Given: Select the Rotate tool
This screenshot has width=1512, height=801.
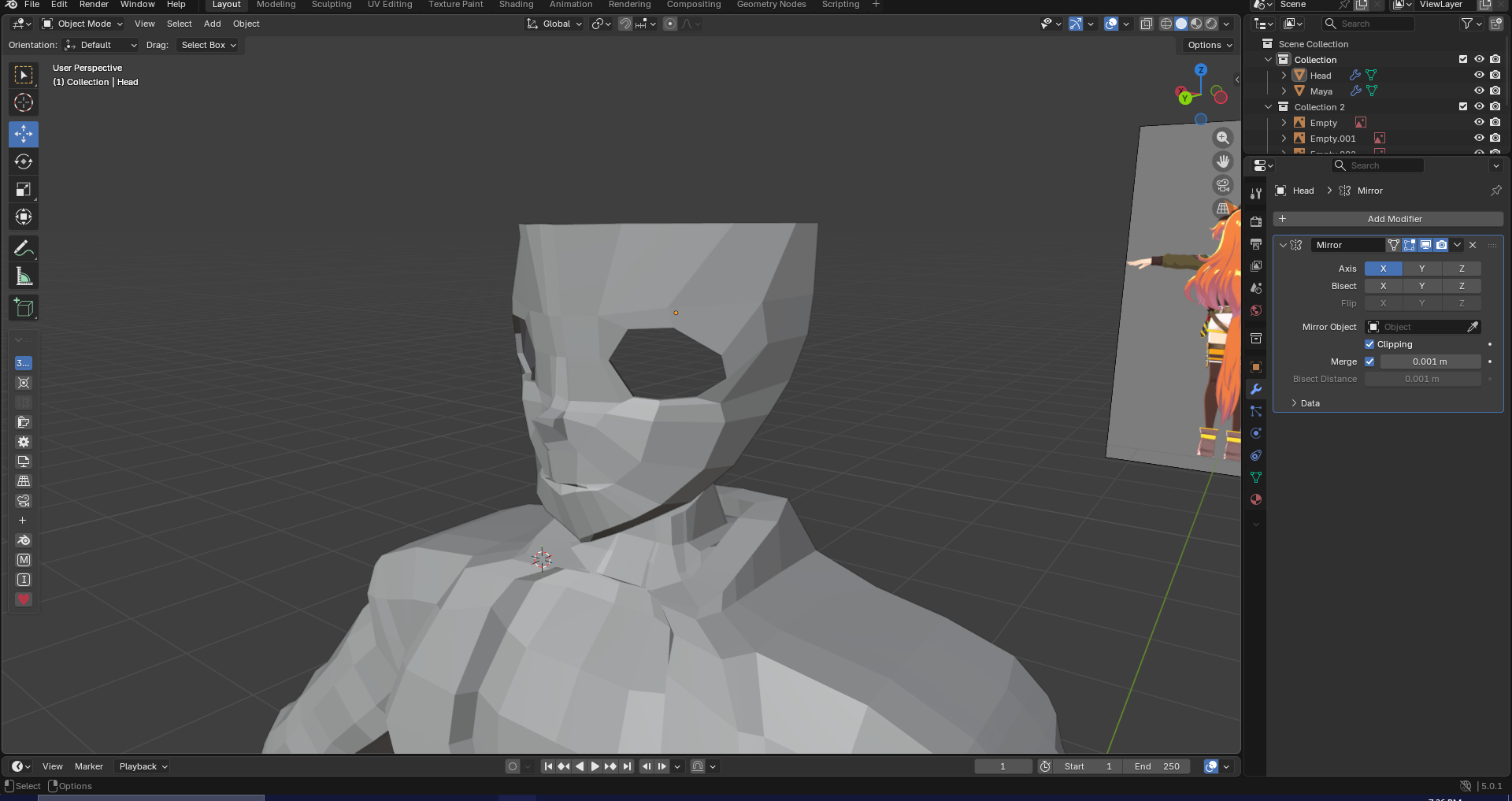Looking at the screenshot, I should (x=24, y=161).
